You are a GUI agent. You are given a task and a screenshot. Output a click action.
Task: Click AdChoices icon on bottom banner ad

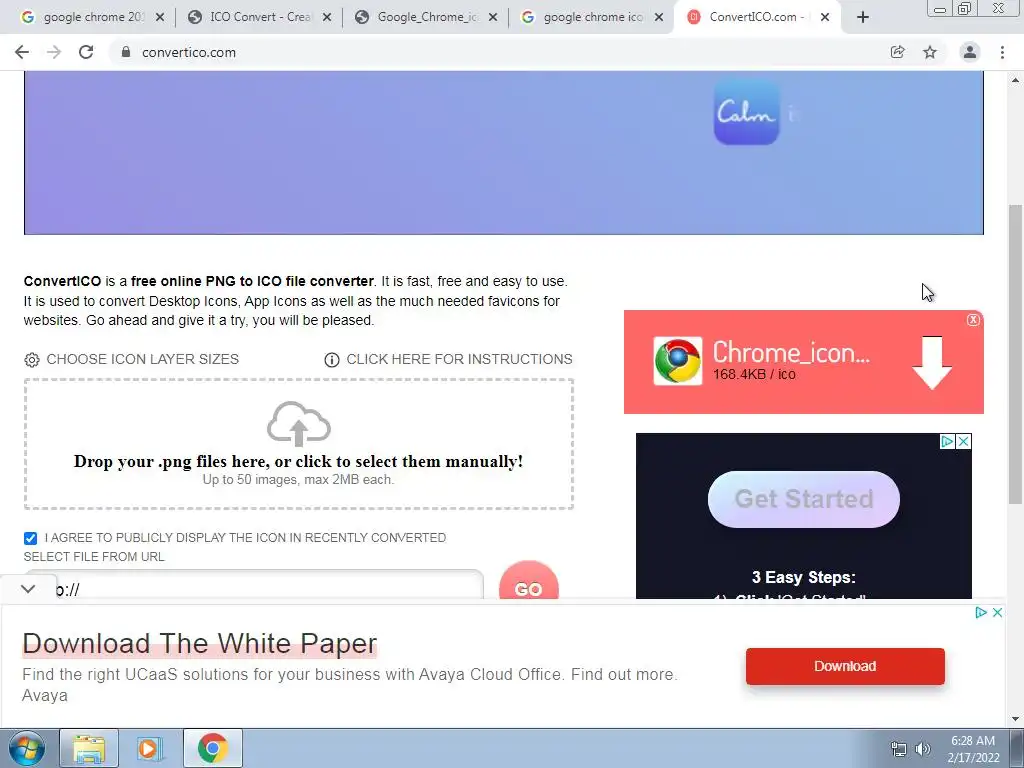tap(981, 613)
